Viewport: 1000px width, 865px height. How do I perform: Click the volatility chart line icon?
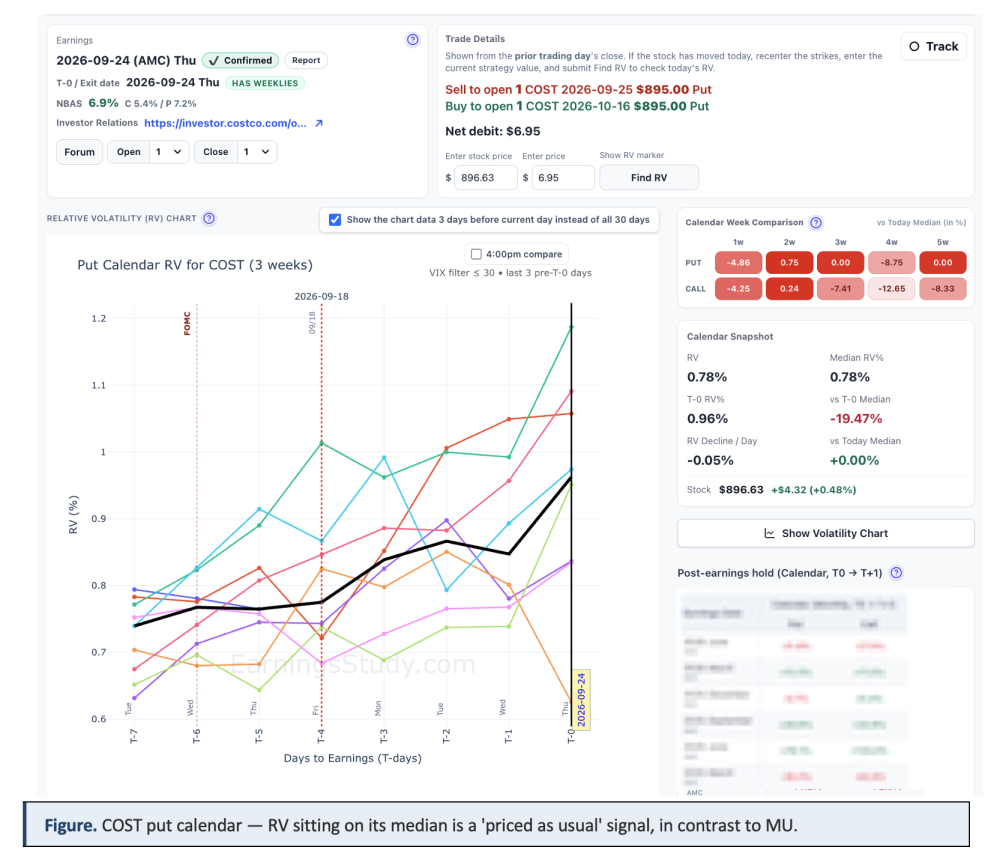(x=770, y=533)
